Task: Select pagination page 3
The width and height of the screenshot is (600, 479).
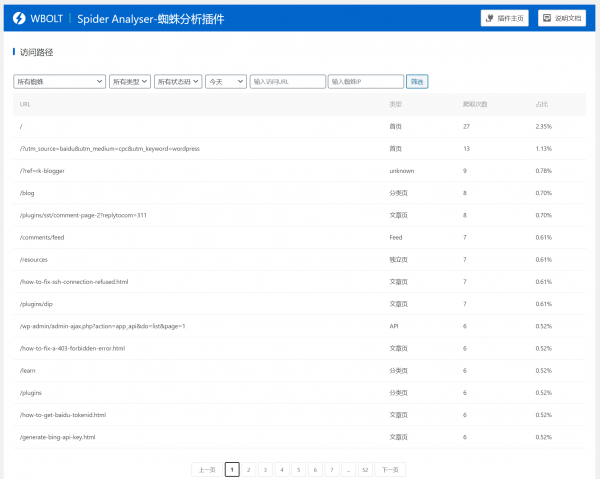Action: coord(265,469)
